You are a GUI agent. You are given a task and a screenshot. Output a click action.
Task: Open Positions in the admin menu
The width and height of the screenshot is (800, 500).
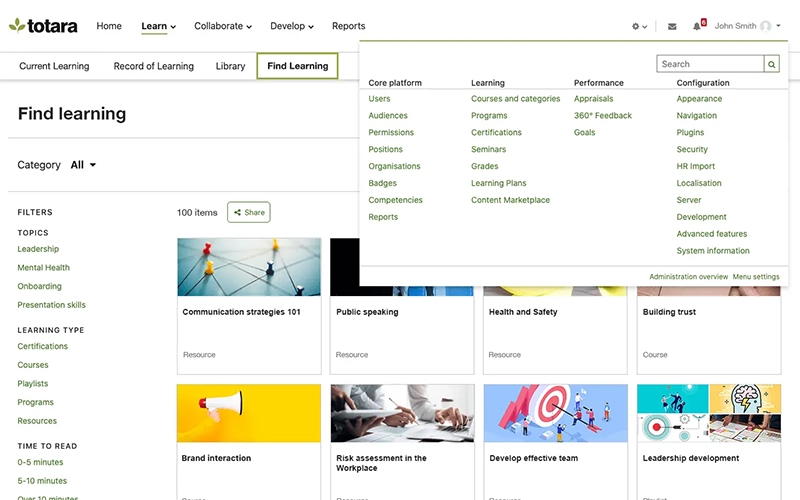click(x=385, y=149)
